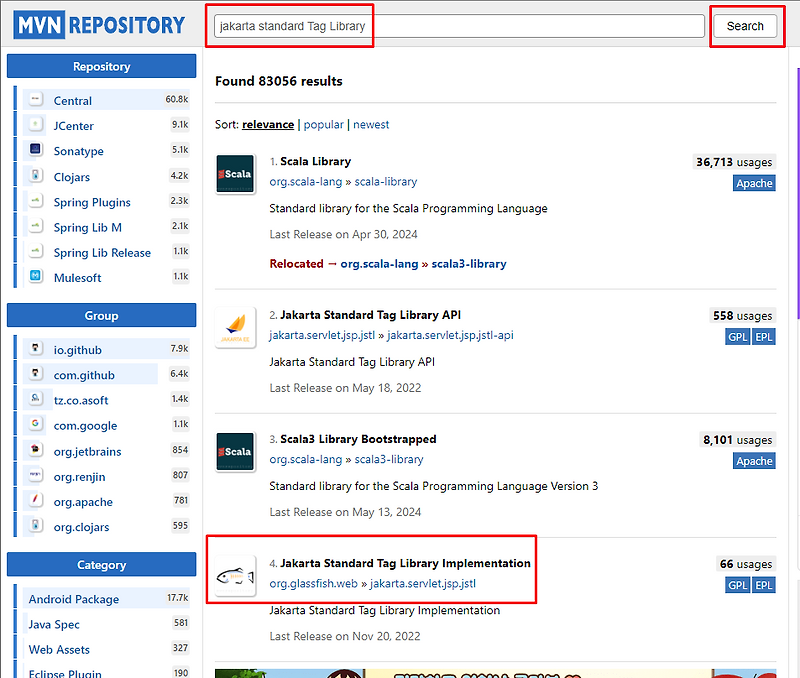Click the tz.co.asoft group icon
Screen dimensions: 800x678
[35, 399]
